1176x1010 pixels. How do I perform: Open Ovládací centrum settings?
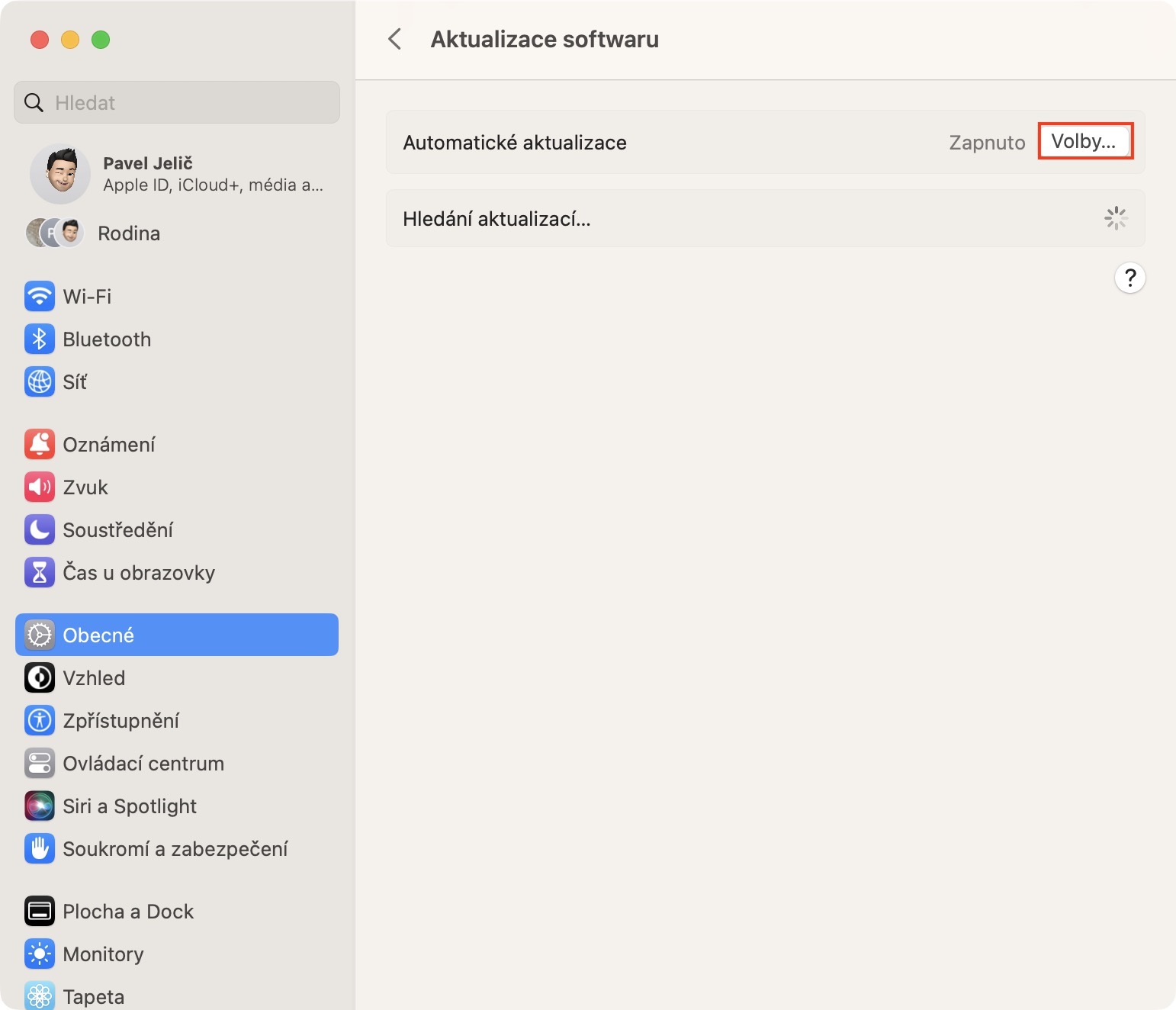[x=143, y=764]
